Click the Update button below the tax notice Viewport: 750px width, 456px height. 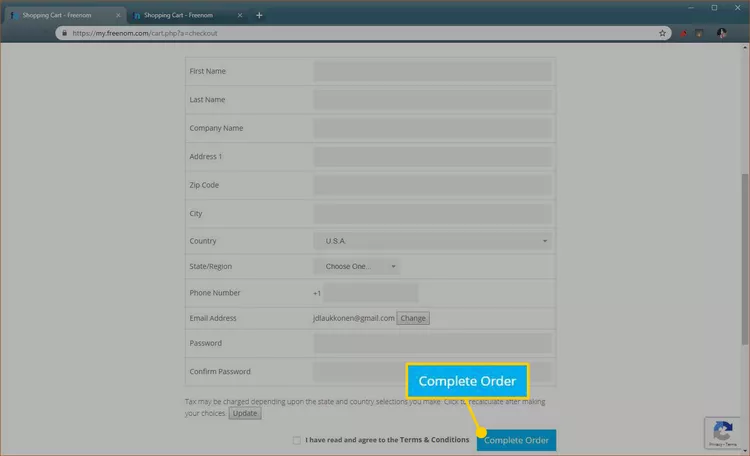(245, 413)
